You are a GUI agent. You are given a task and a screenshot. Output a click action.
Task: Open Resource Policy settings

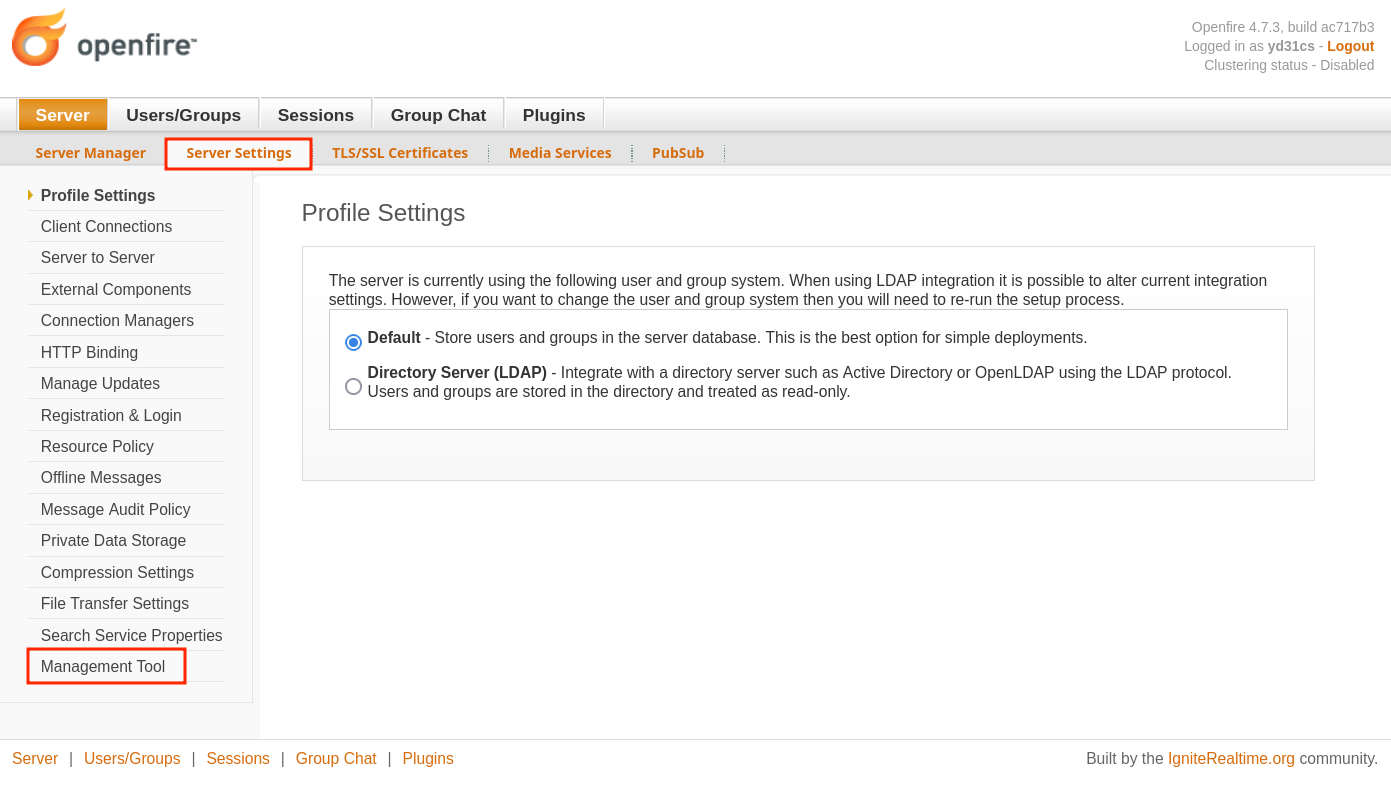coord(97,447)
